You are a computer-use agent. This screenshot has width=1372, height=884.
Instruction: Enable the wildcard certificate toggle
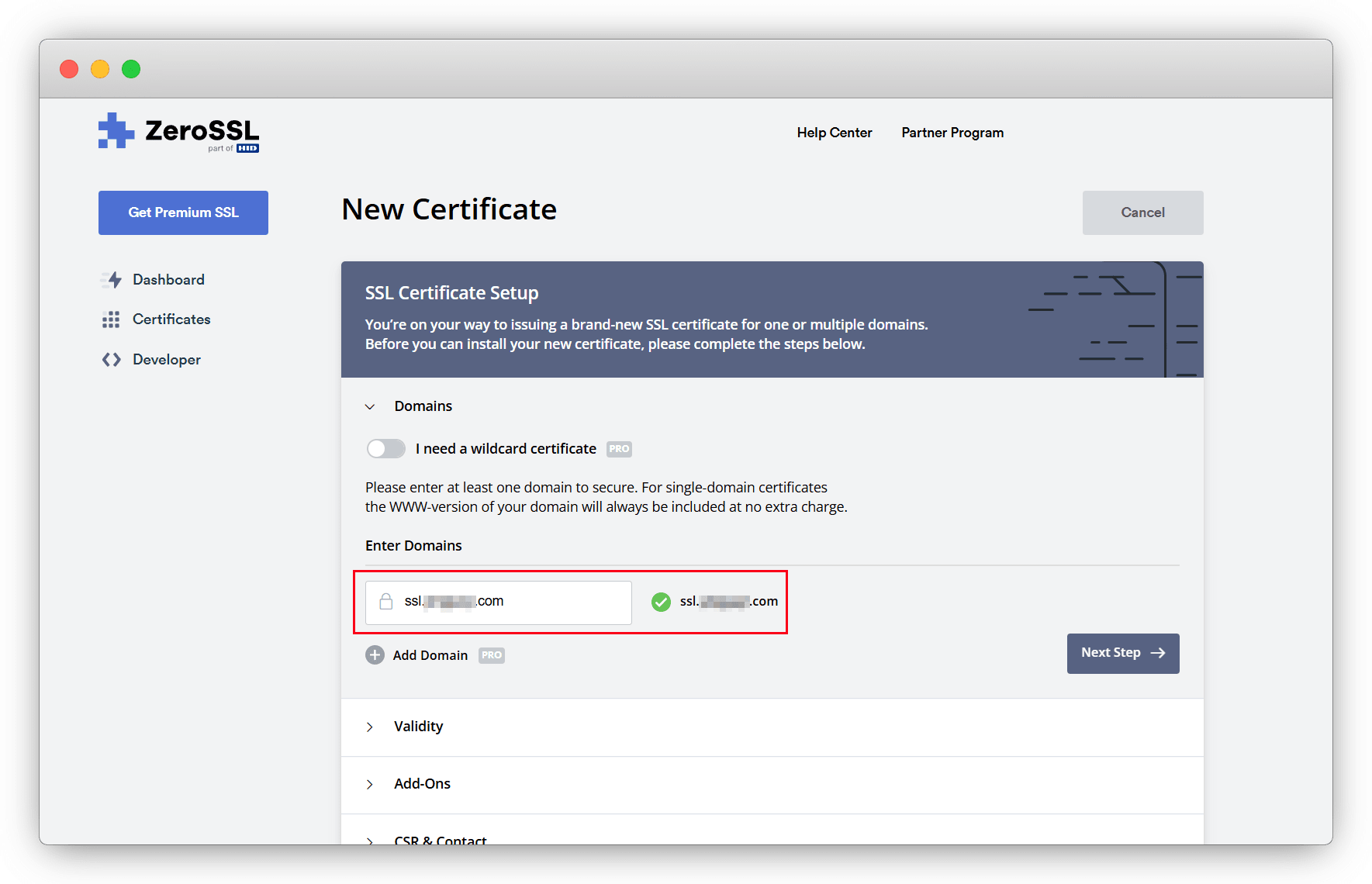point(386,449)
